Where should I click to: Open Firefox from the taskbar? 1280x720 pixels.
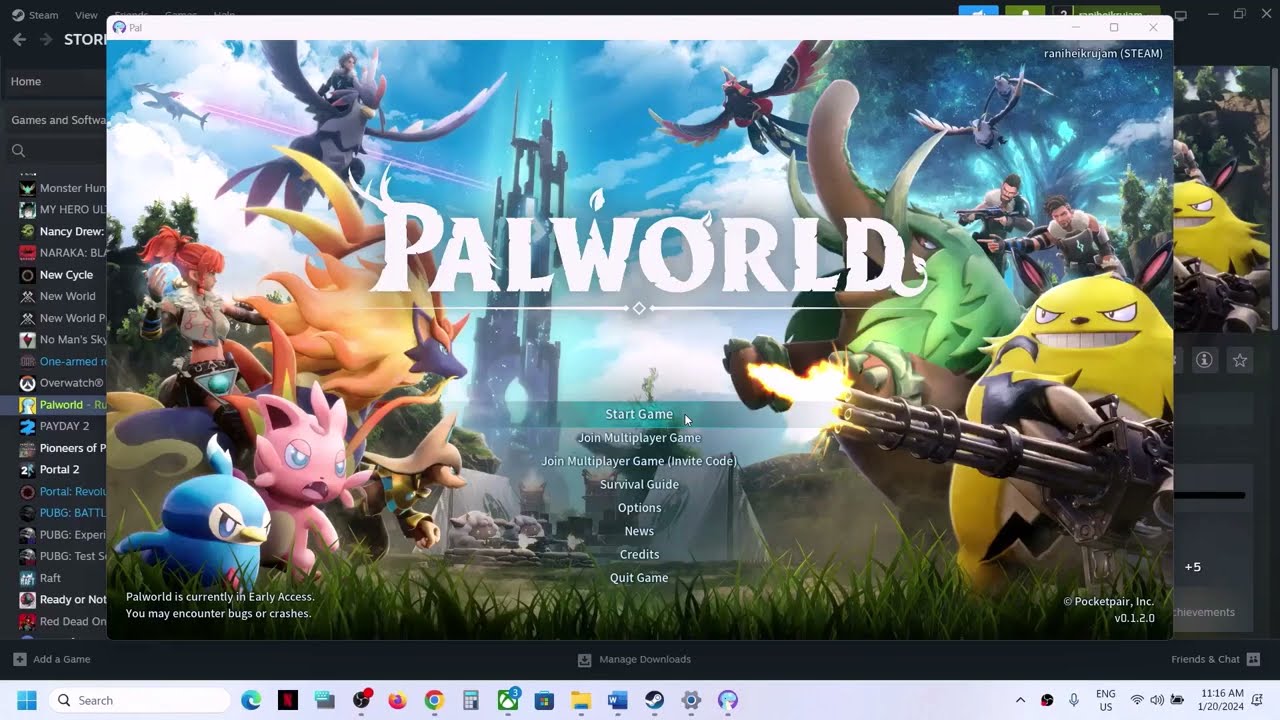click(x=397, y=700)
